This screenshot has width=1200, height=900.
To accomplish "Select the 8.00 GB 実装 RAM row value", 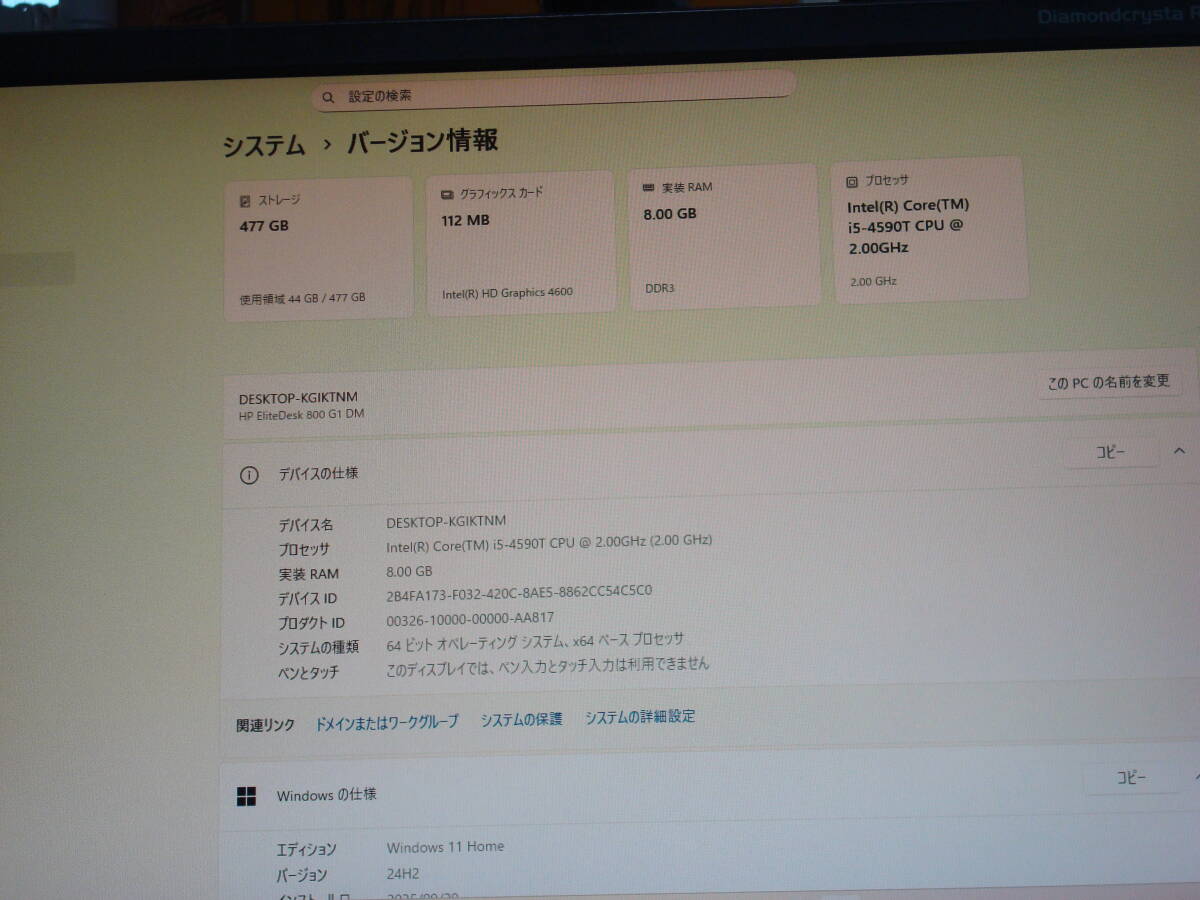I will click(x=409, y=571).
